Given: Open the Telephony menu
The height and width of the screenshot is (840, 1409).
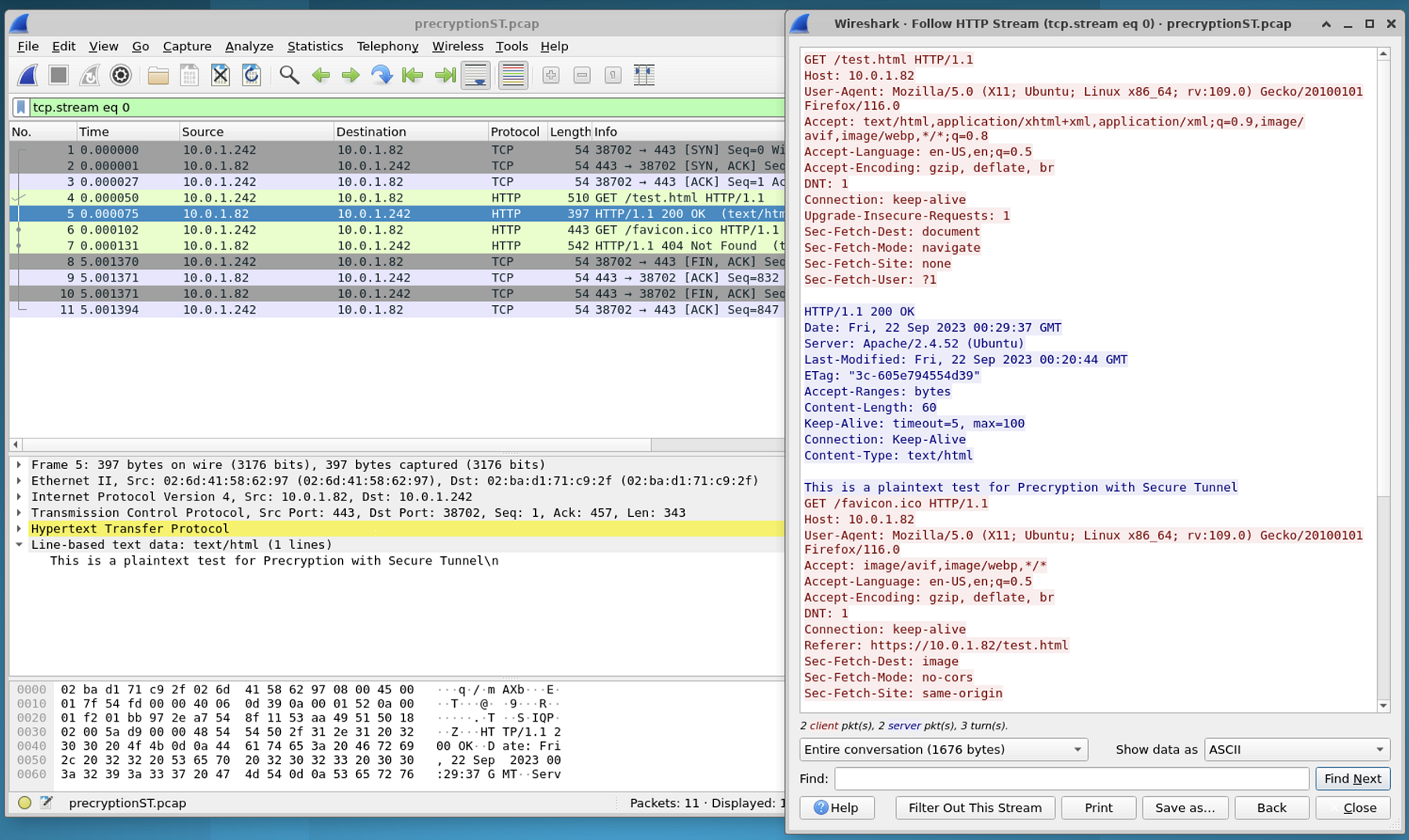Looking at the screenshot, I should (388, 46).
